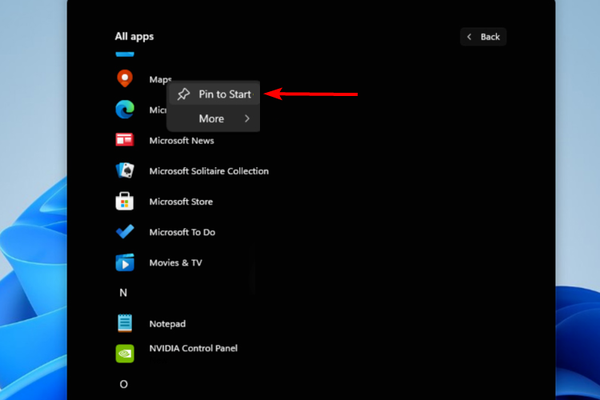Go back using the Back button
600x400 pixels.
tap(483, 37)
